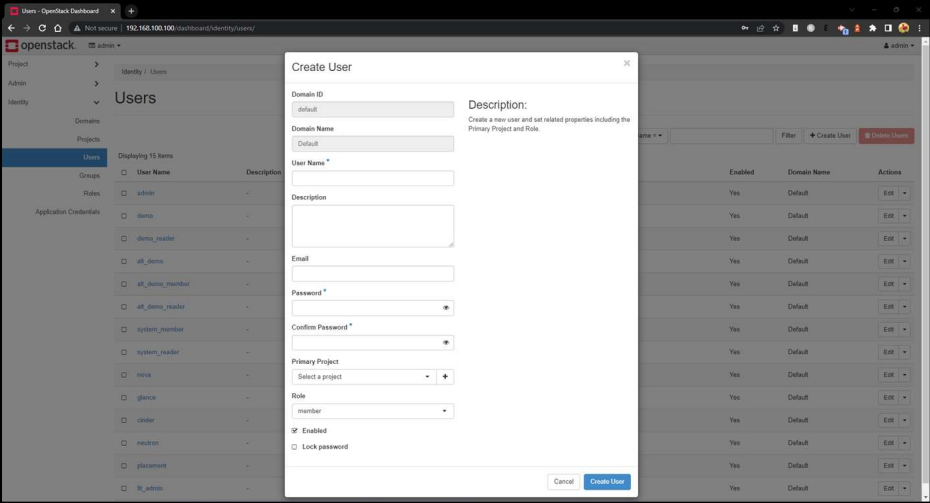This screenshot has height=503, width=930.
Task: Select Groups in the Identity sidebar
Action: (89, 175)
